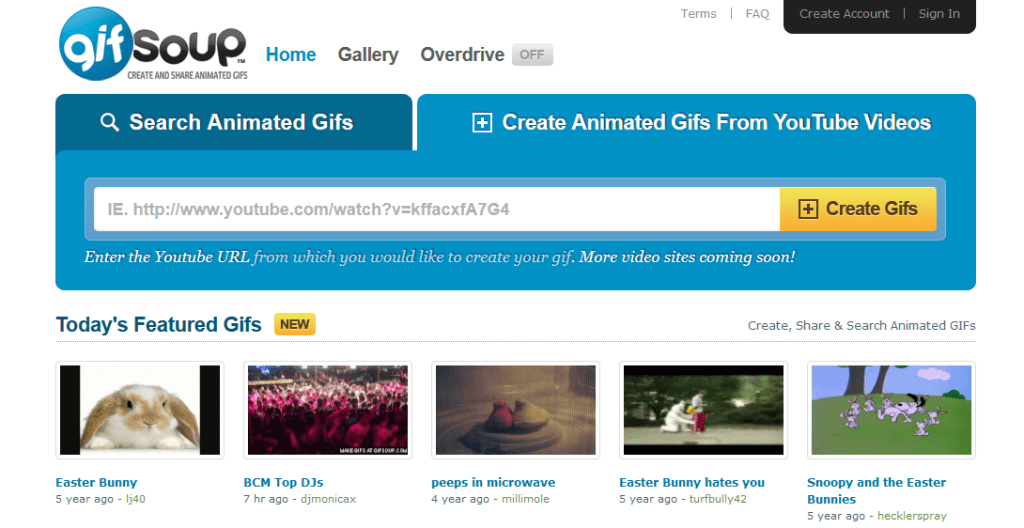The image size is (1024, 528).
Task: Toggle the Overdrive OFF switch
Action: (x=532, y=55)
